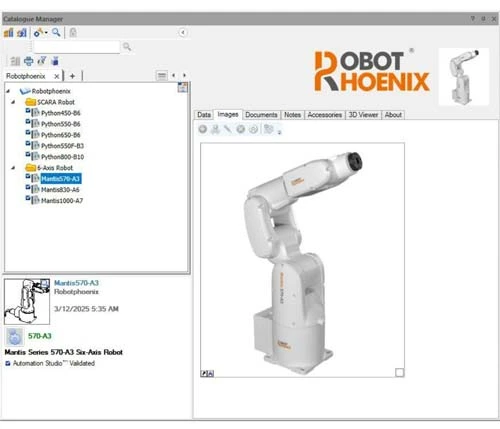Viewport: 500px width, 429px height.
Task: Click the last icon in Images toolbar after separator
Action: (268, 129)
